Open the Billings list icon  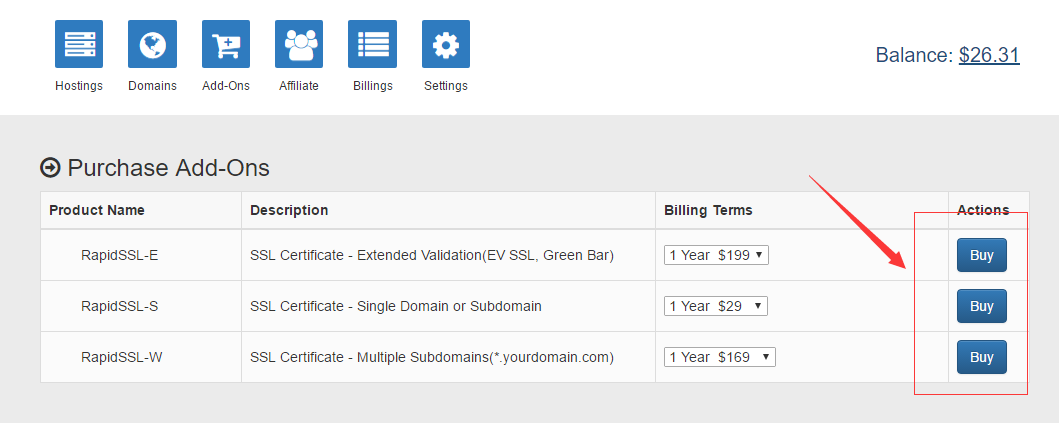coord(372,44)
